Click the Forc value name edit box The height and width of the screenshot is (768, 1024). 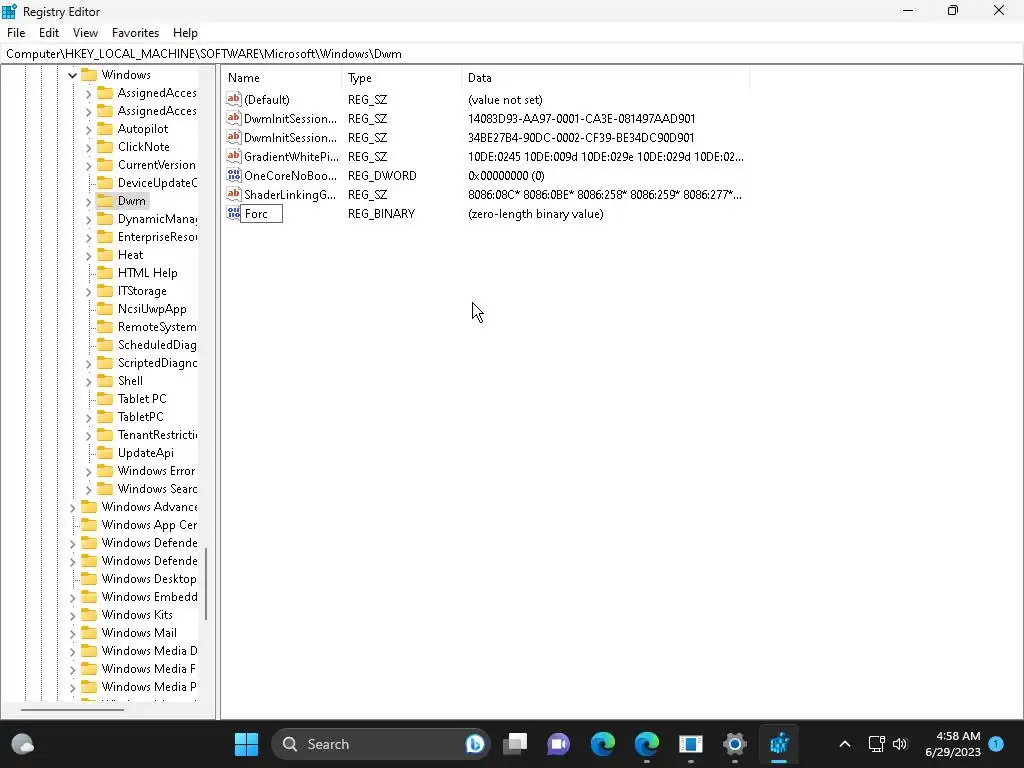pyautogui.click(x=262, y=214)
